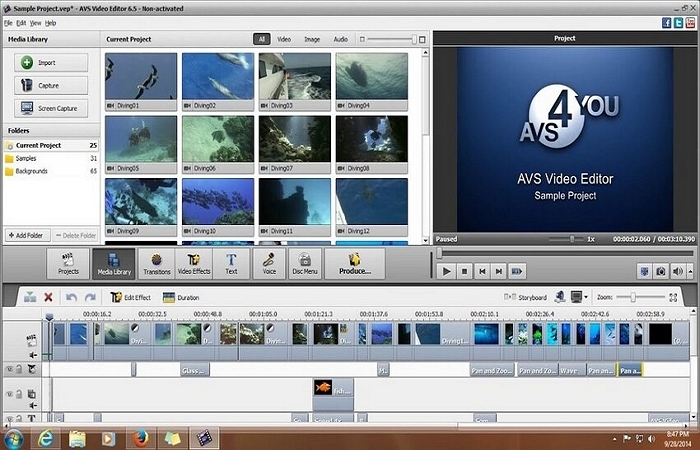The image size is (700, 450).
Task: Click the Produce button
Action: [x=355, y=264]
